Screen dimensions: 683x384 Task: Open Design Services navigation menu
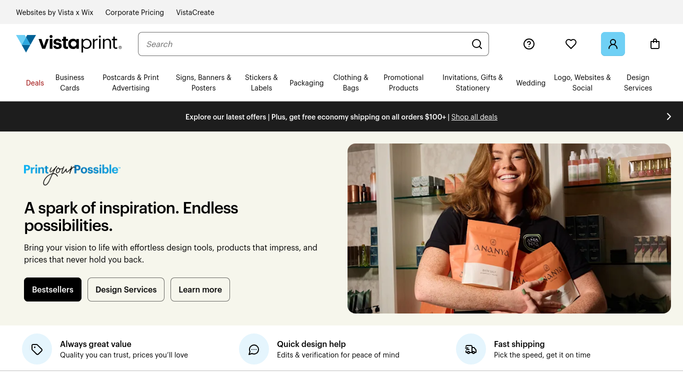click(638, 83)
